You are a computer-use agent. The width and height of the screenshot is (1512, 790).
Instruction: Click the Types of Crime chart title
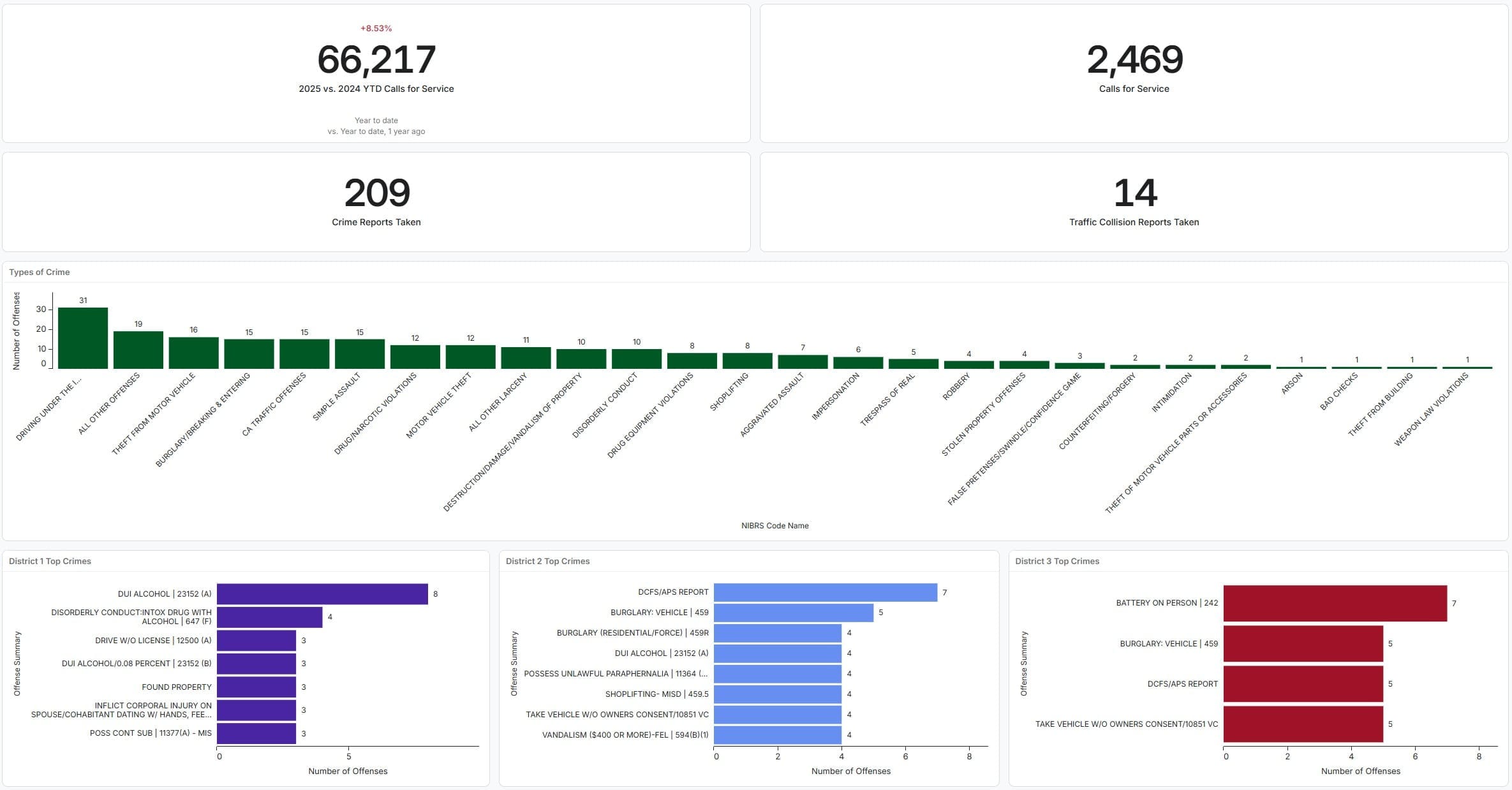click(x=40, y=272)
